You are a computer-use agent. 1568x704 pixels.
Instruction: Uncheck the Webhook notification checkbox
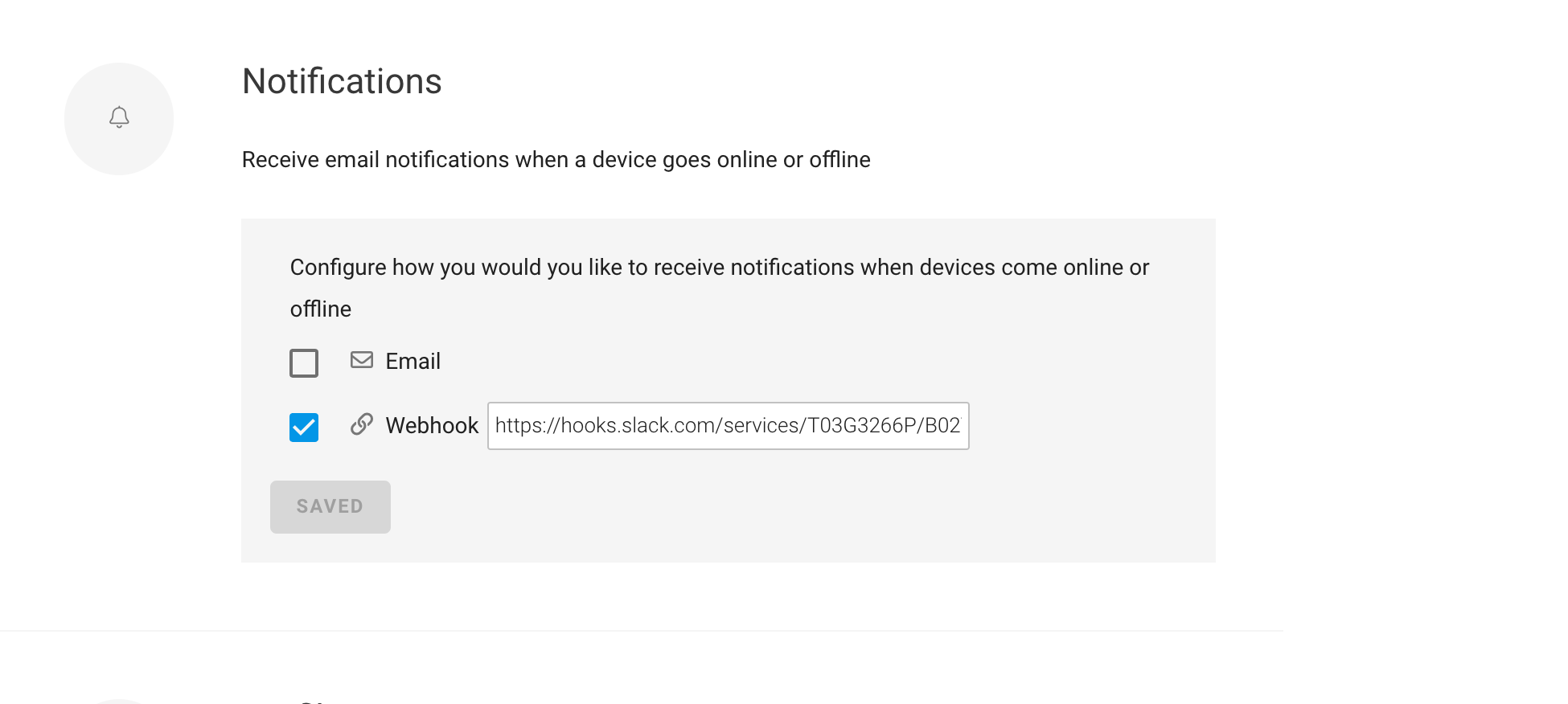click(x=304, y=428)
